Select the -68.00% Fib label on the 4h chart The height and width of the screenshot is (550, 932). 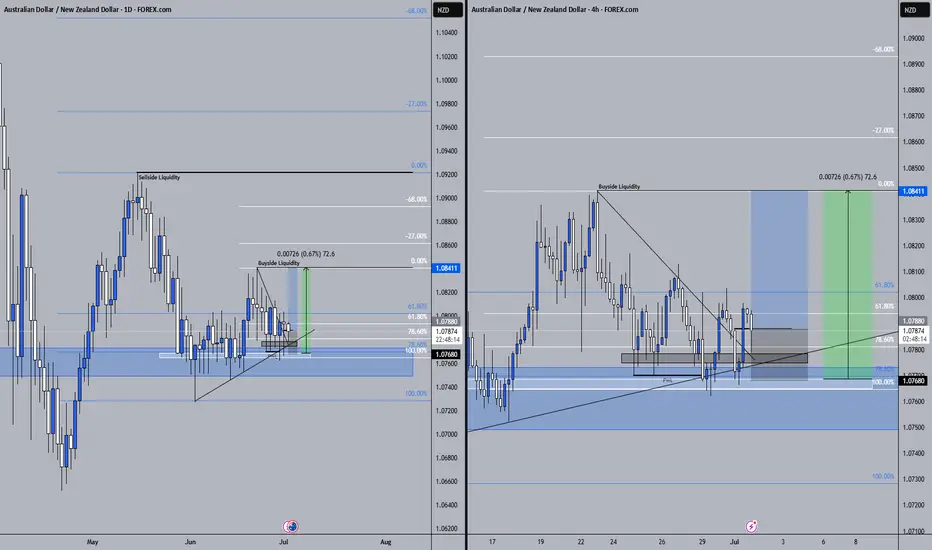pos(883,49)
